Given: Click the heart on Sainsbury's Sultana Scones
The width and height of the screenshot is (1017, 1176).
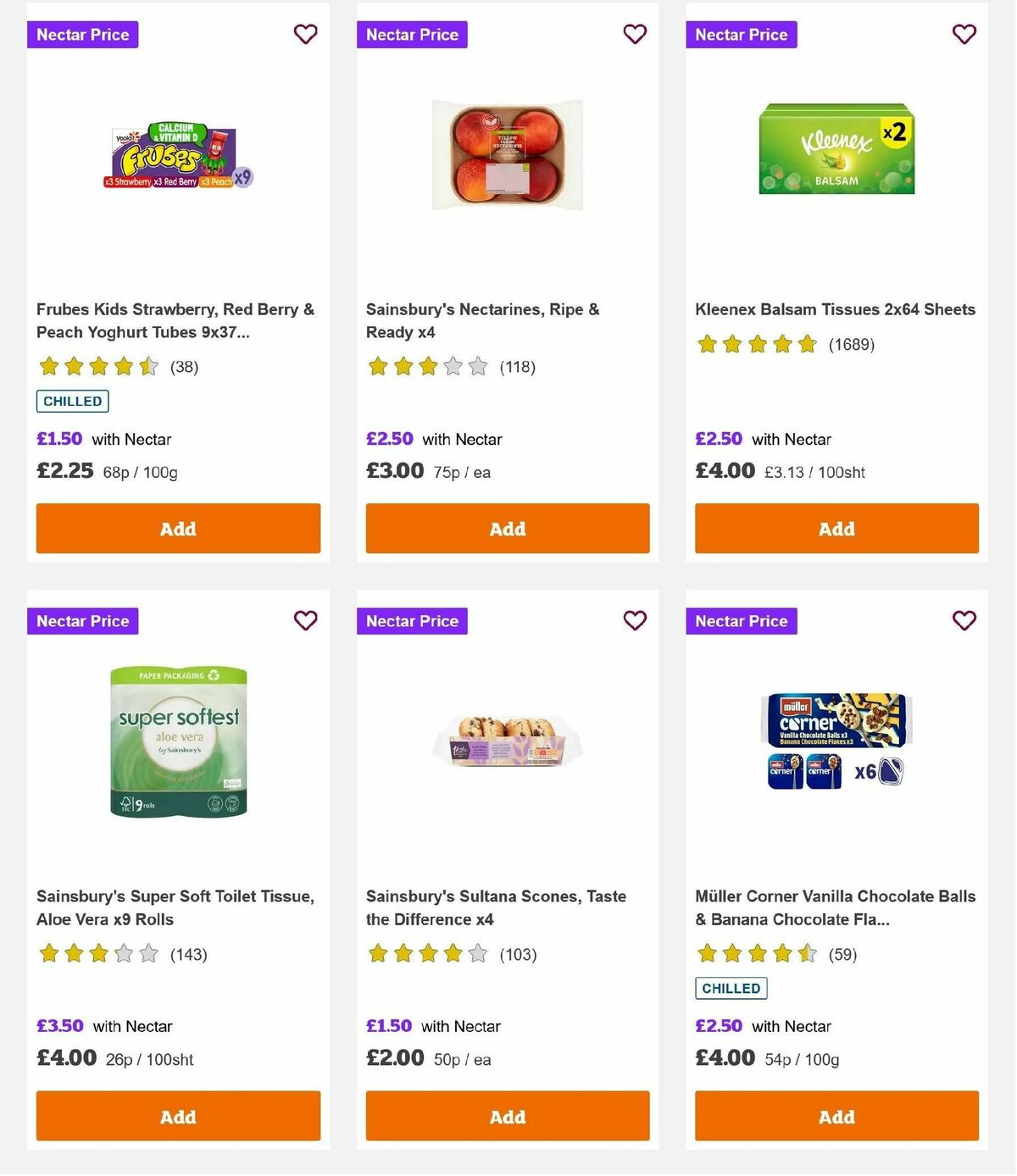Looking at the screenshot, I should [635, 621].
